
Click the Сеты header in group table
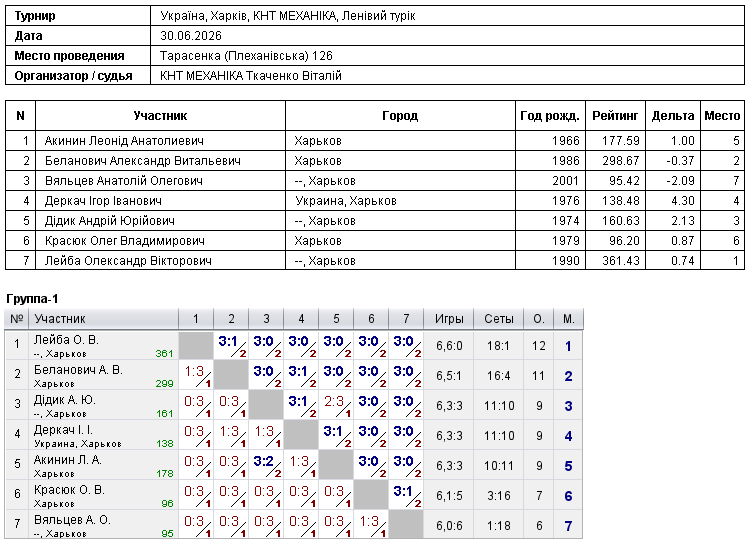(x=498, y=319)
